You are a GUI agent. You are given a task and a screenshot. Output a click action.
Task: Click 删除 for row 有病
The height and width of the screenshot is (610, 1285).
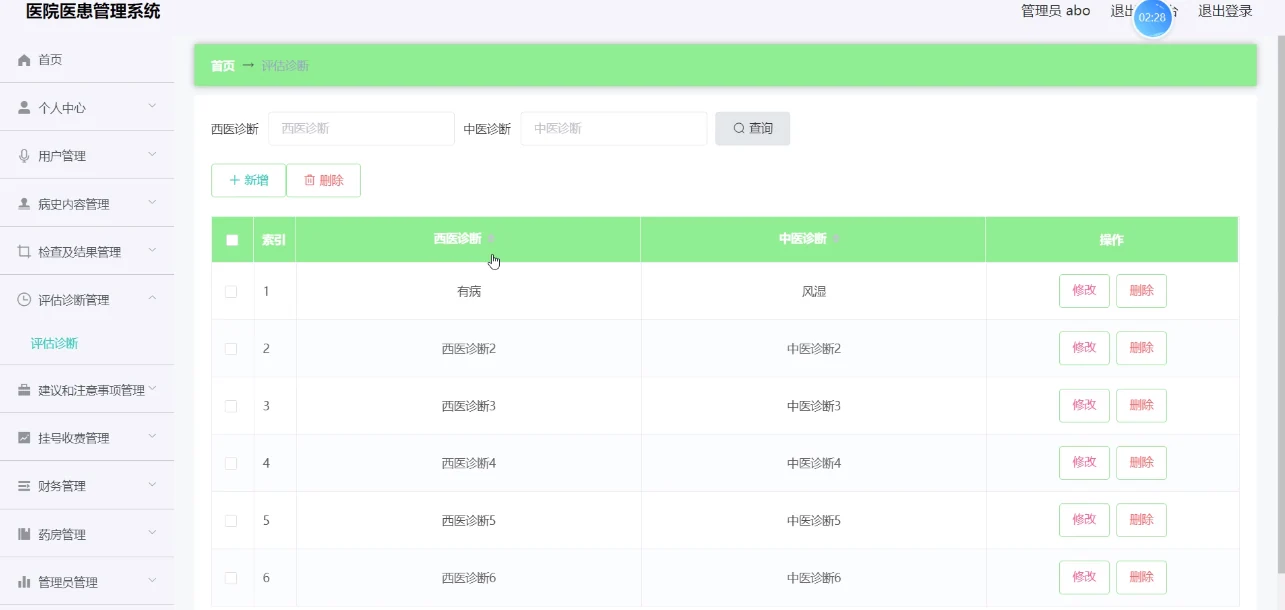click(1141, 291)
